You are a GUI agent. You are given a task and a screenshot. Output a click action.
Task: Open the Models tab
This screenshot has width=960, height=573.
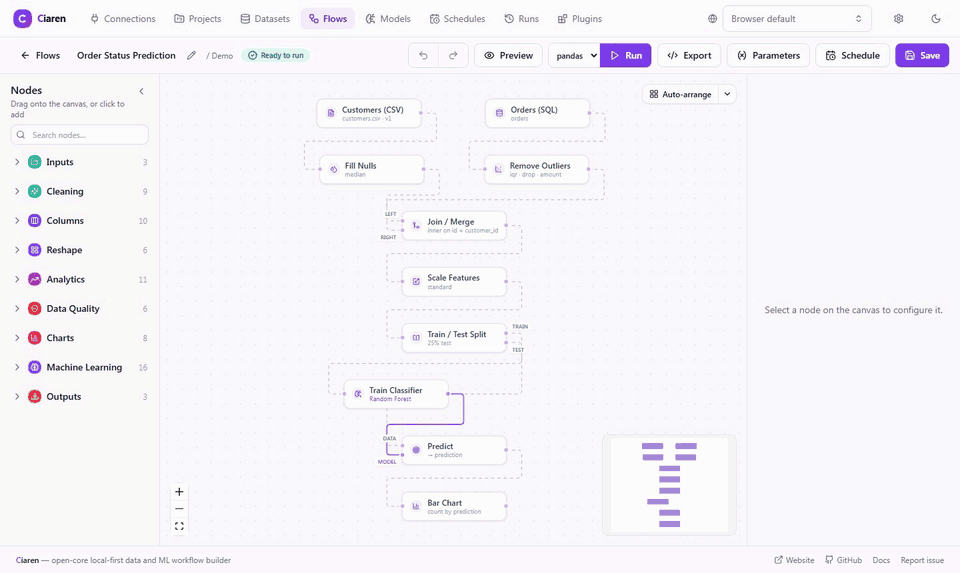tap(388, 19)
